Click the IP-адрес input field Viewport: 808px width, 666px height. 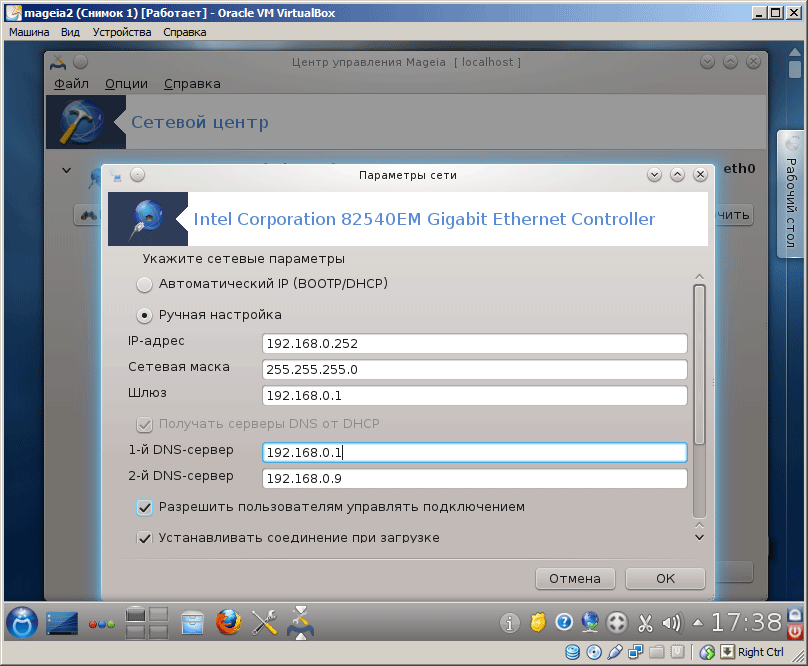pyautogui.click(x=474, y=344)
